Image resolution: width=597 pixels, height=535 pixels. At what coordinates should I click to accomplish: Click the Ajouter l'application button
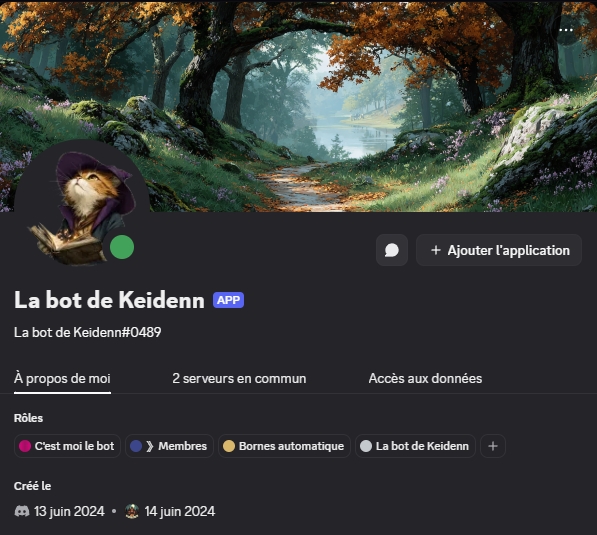click(499, 250)
